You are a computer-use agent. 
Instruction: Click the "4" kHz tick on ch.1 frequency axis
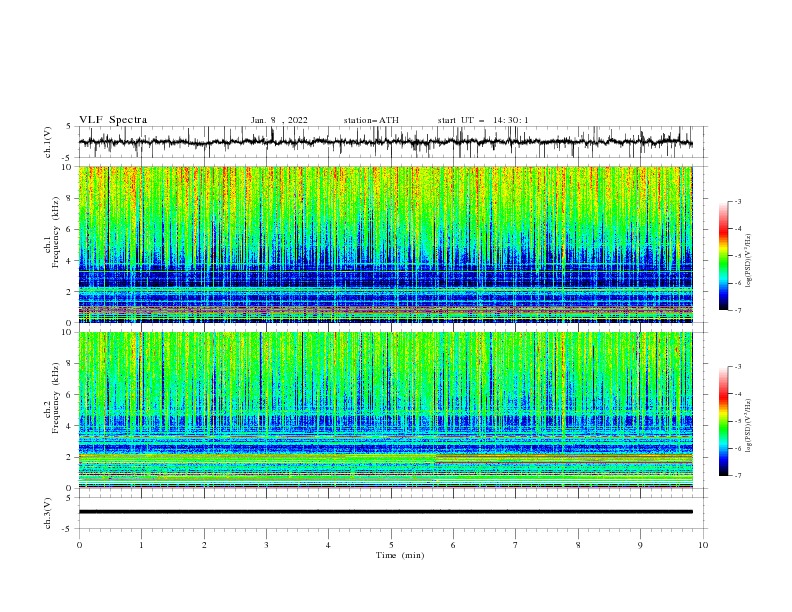pyautogui.click(x=70, y=261)
